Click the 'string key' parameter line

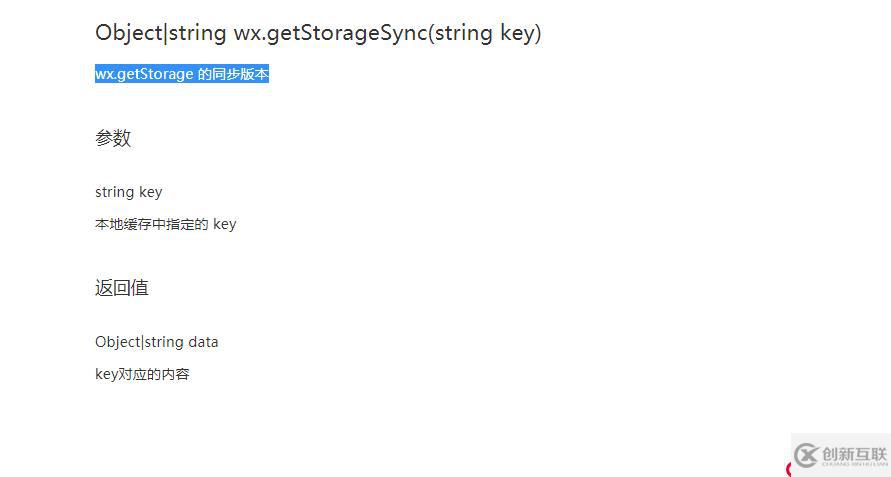click(x=128, y=192)
